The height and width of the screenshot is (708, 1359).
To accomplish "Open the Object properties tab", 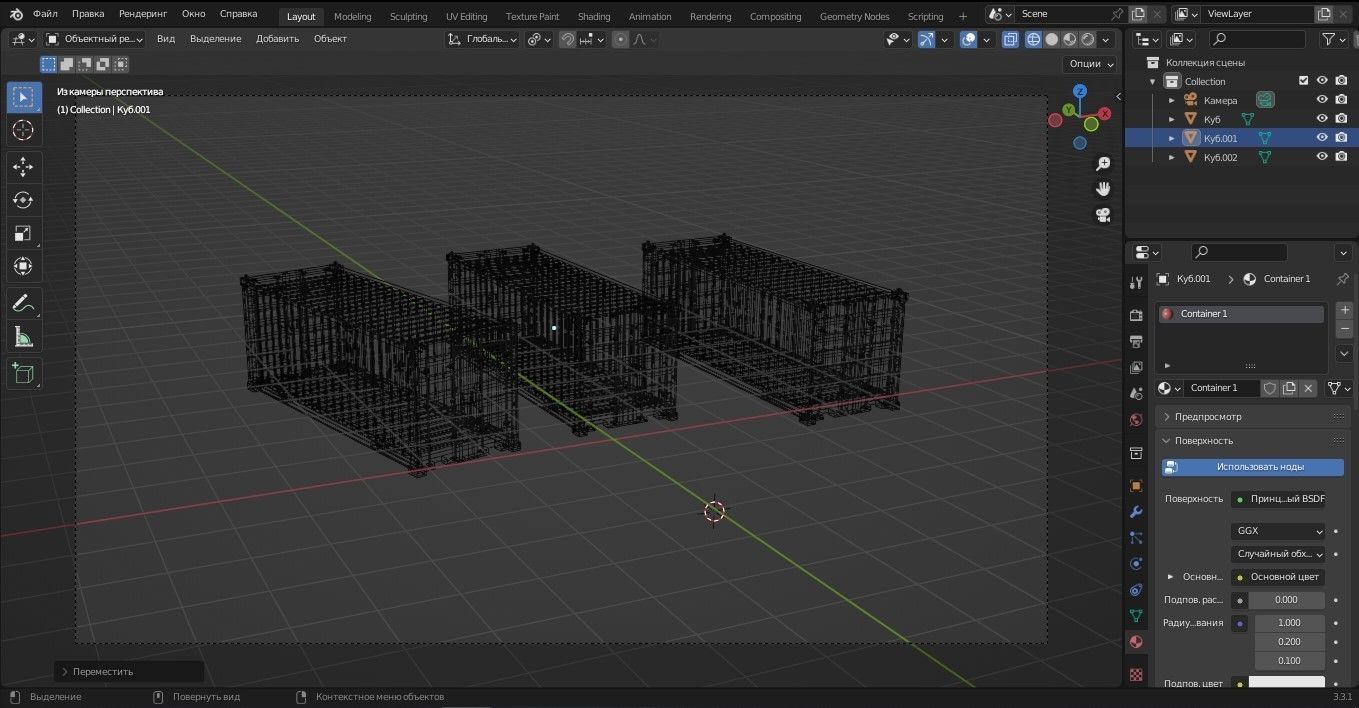I will pyautogui.click(x=1136, y=486).
